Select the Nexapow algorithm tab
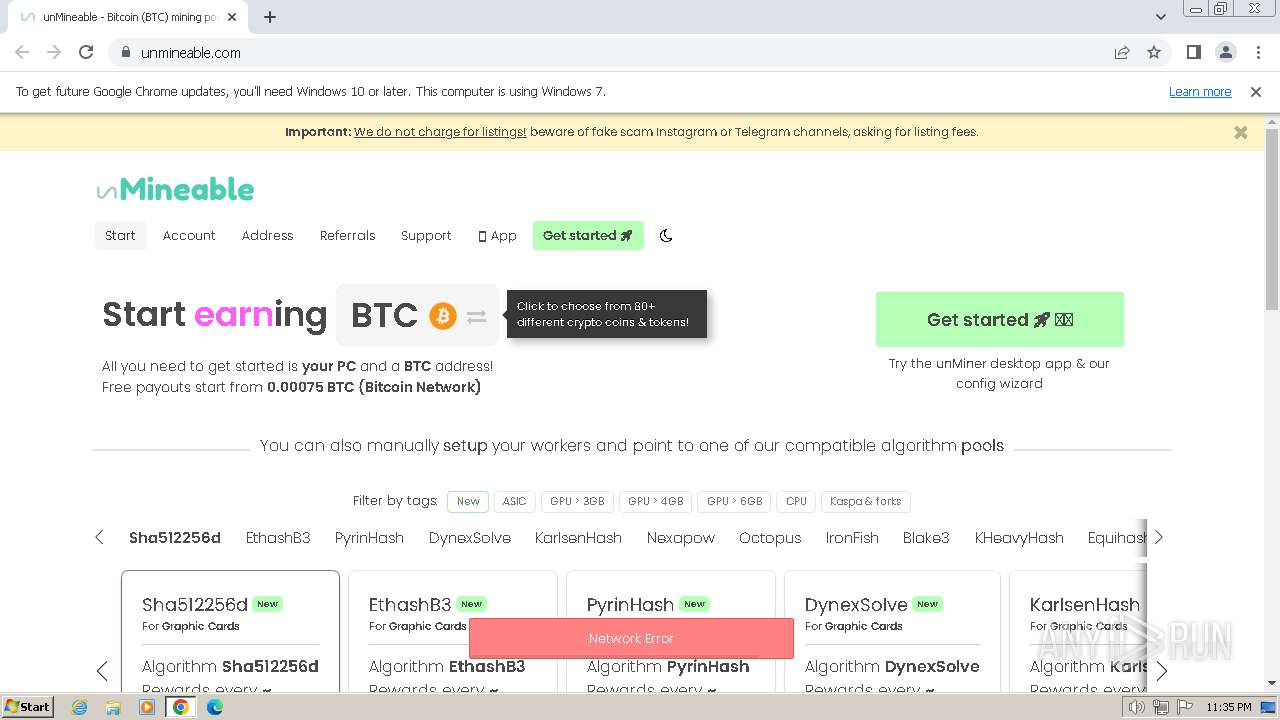This screenshot has height=720, width=1280. point(681,537)
